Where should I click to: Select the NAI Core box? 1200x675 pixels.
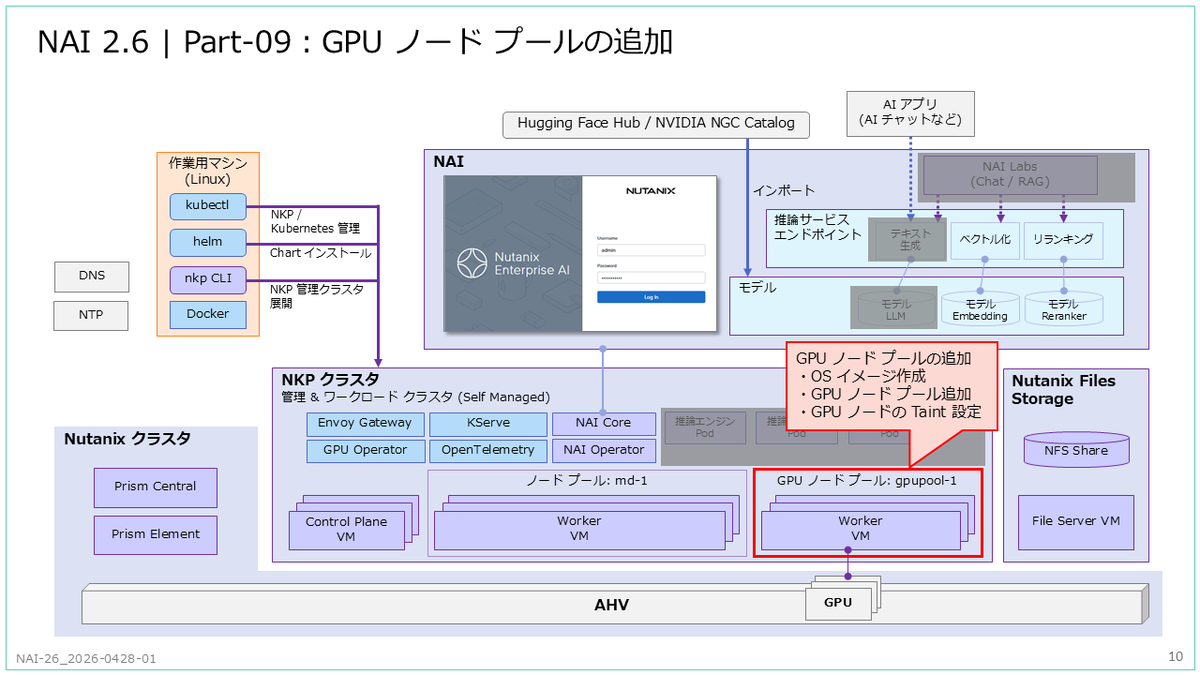604,423
